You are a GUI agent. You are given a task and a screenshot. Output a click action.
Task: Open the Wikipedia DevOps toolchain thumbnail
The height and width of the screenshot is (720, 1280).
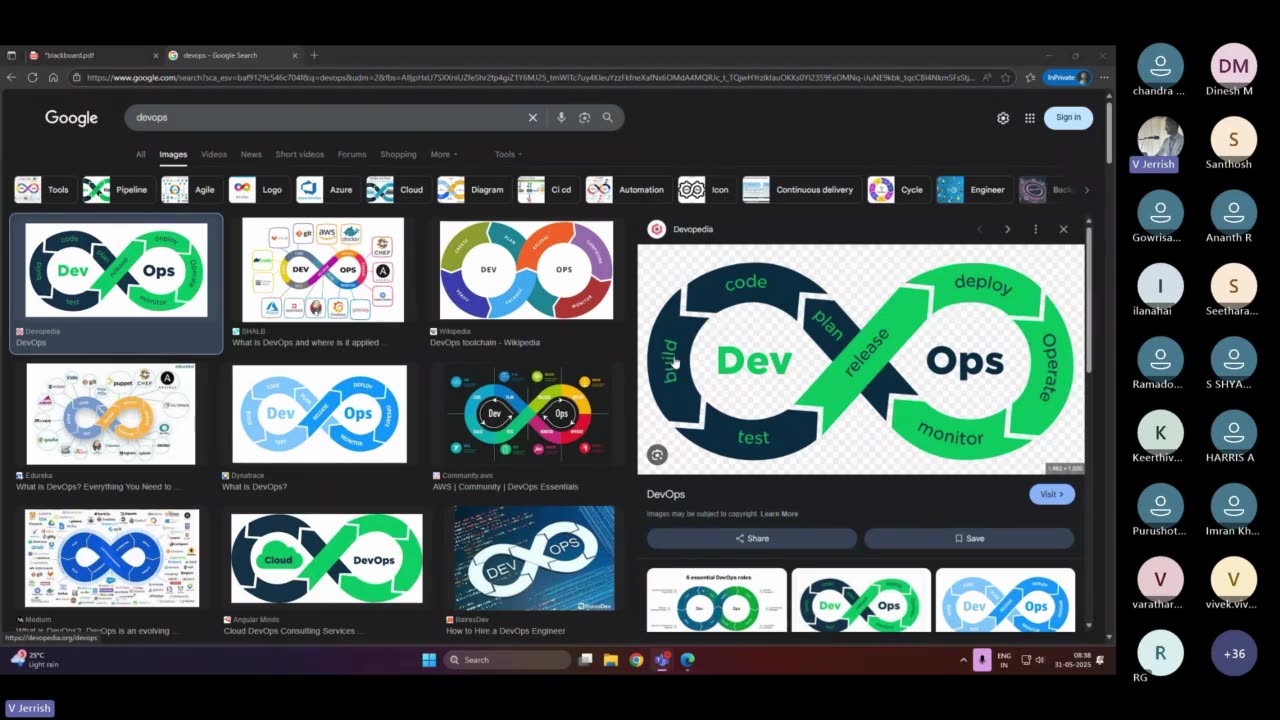pyautogui.click(x=526, y=270)
